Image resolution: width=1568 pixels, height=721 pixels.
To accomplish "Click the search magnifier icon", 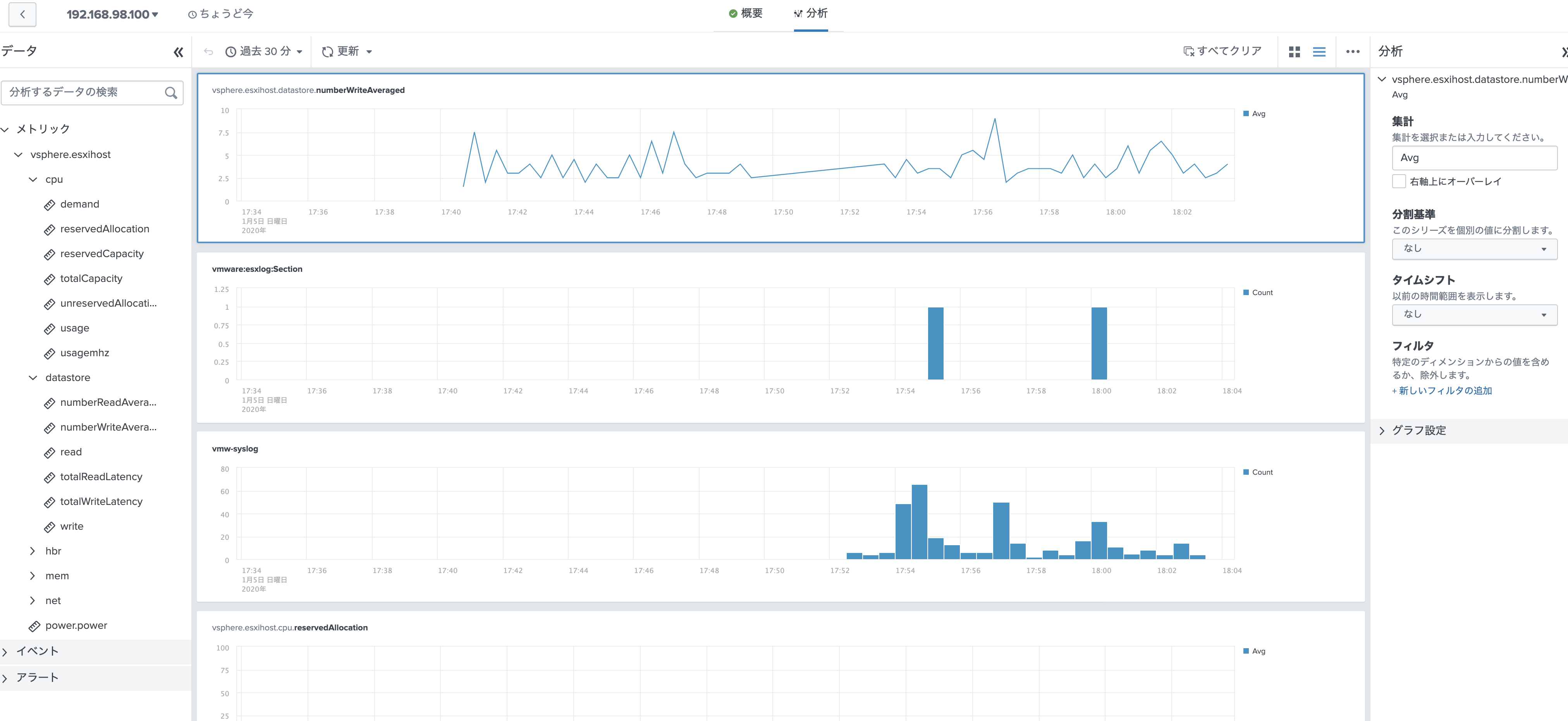I will pos(171,93).
